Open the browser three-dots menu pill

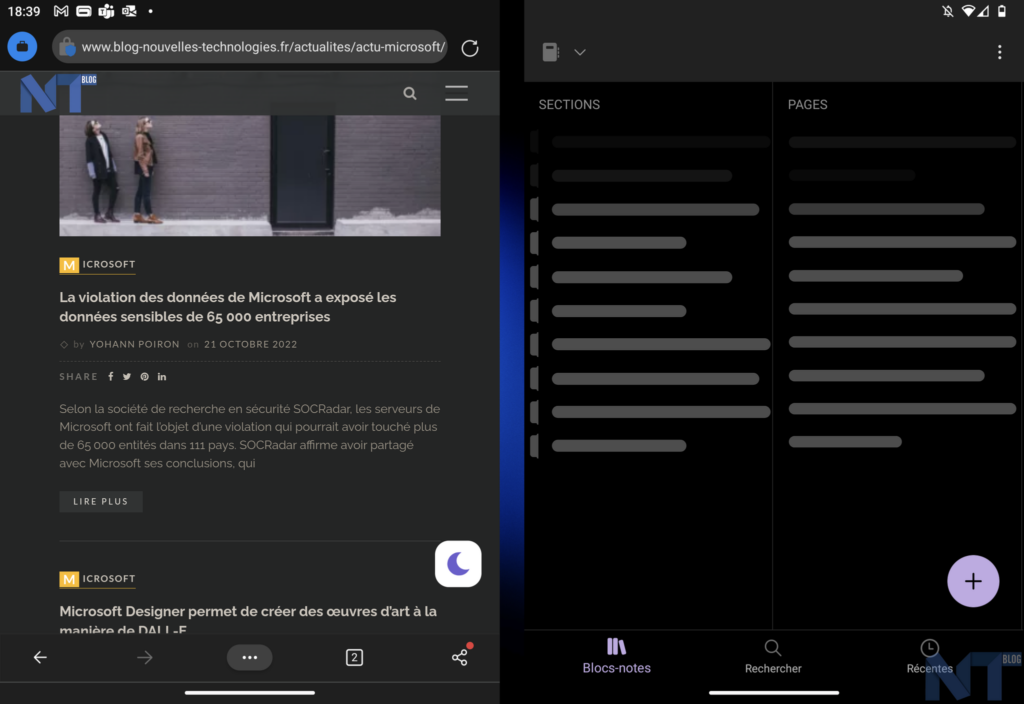coord(249,657)
